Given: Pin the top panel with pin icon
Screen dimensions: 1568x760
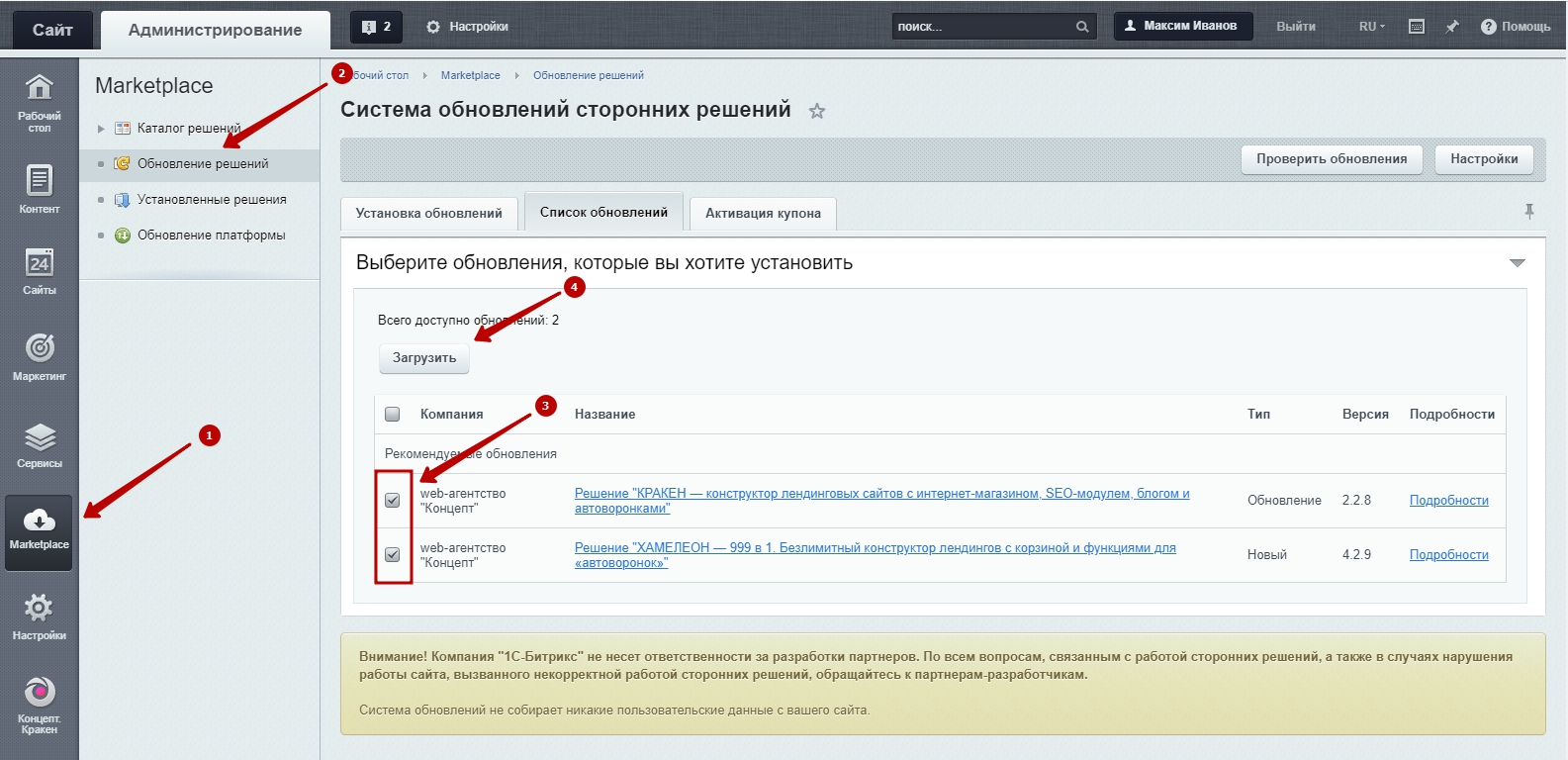Looking at the screenshot, I should point(1452,27).
